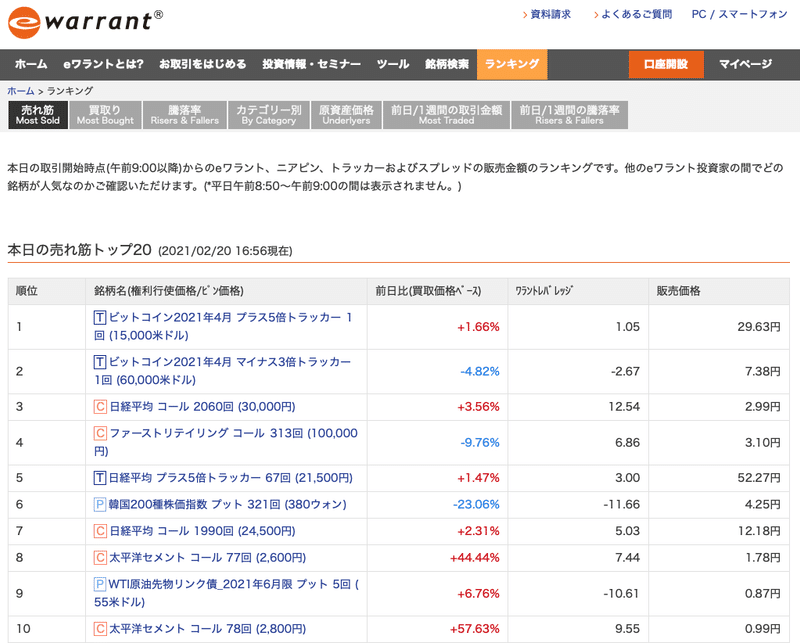Open the マイページ menu item
Viewport: 800px width, 643px height.
(x=745, y=64)
